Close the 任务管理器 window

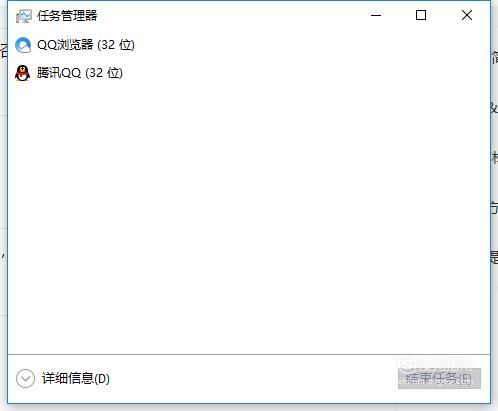point(467,15)
